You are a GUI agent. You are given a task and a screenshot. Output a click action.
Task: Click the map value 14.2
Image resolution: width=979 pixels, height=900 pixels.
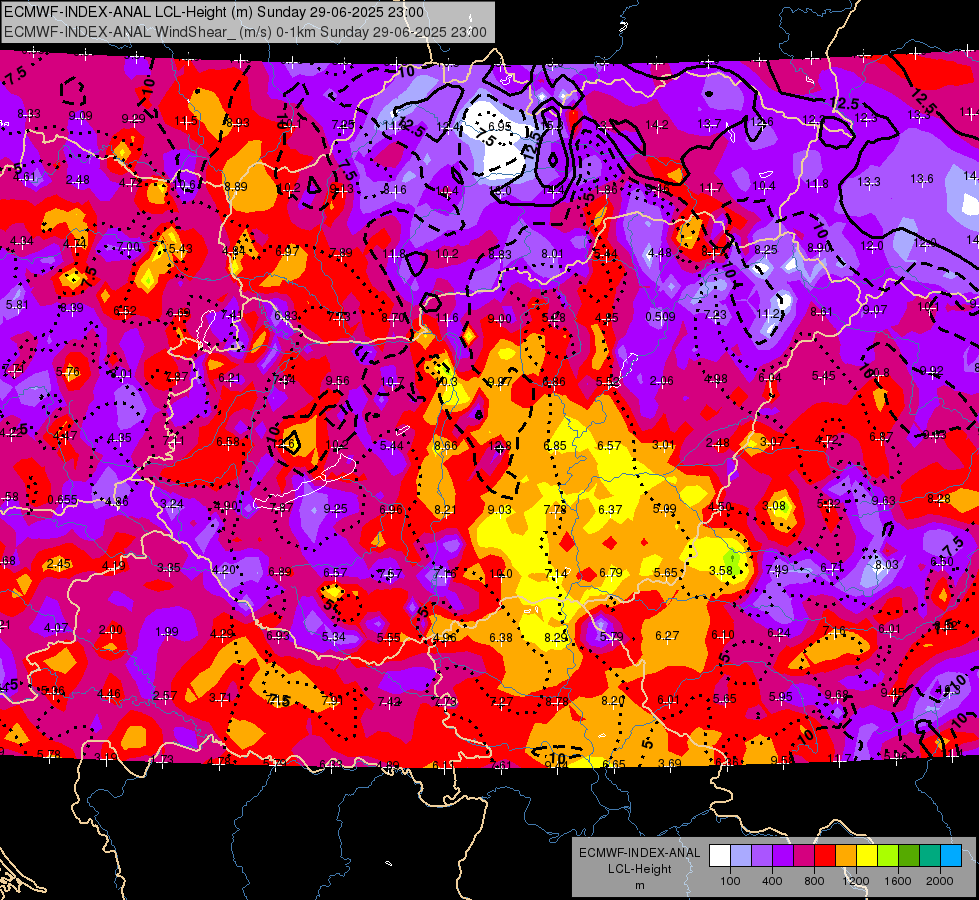point(657,125)
